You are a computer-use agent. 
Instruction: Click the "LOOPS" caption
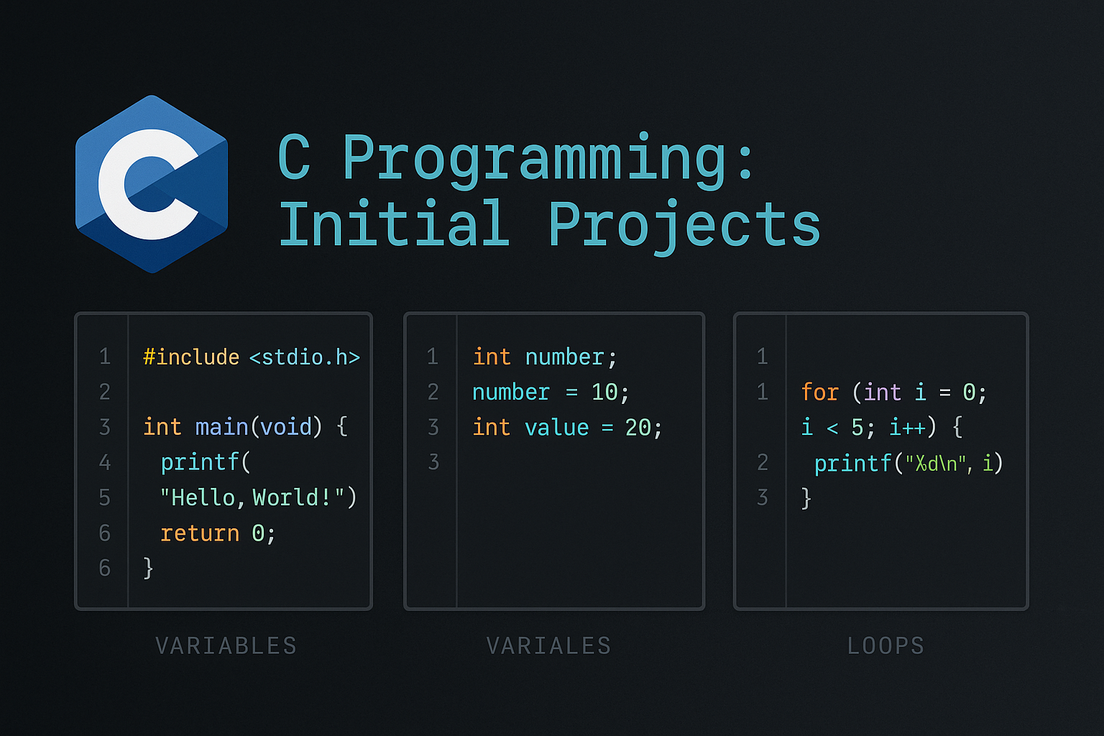(x=885, y=646)
